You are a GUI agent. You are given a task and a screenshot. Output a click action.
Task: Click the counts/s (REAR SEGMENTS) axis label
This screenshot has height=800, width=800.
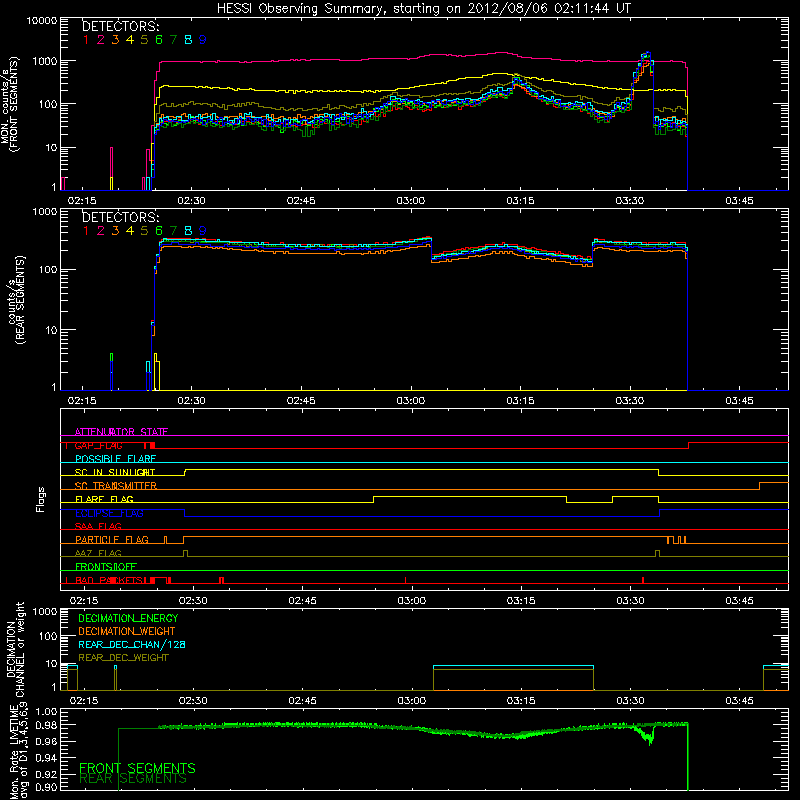15,300
